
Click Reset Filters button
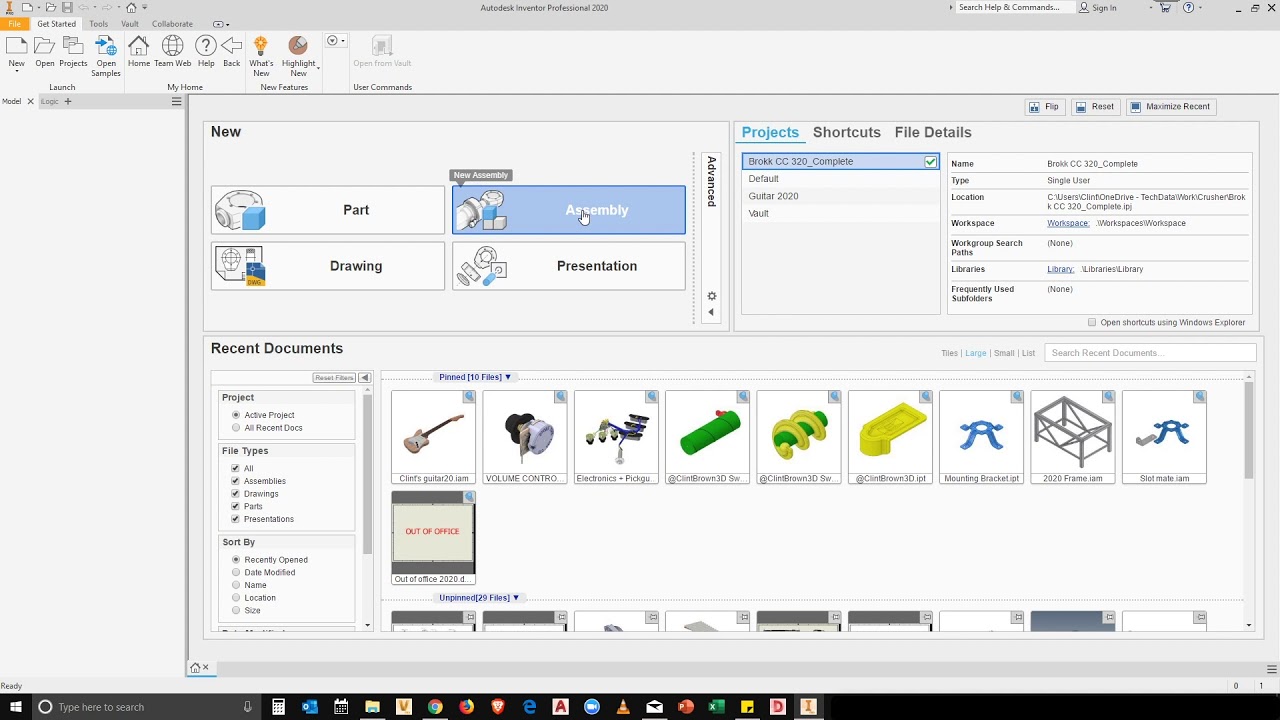[x=334, y=378]
